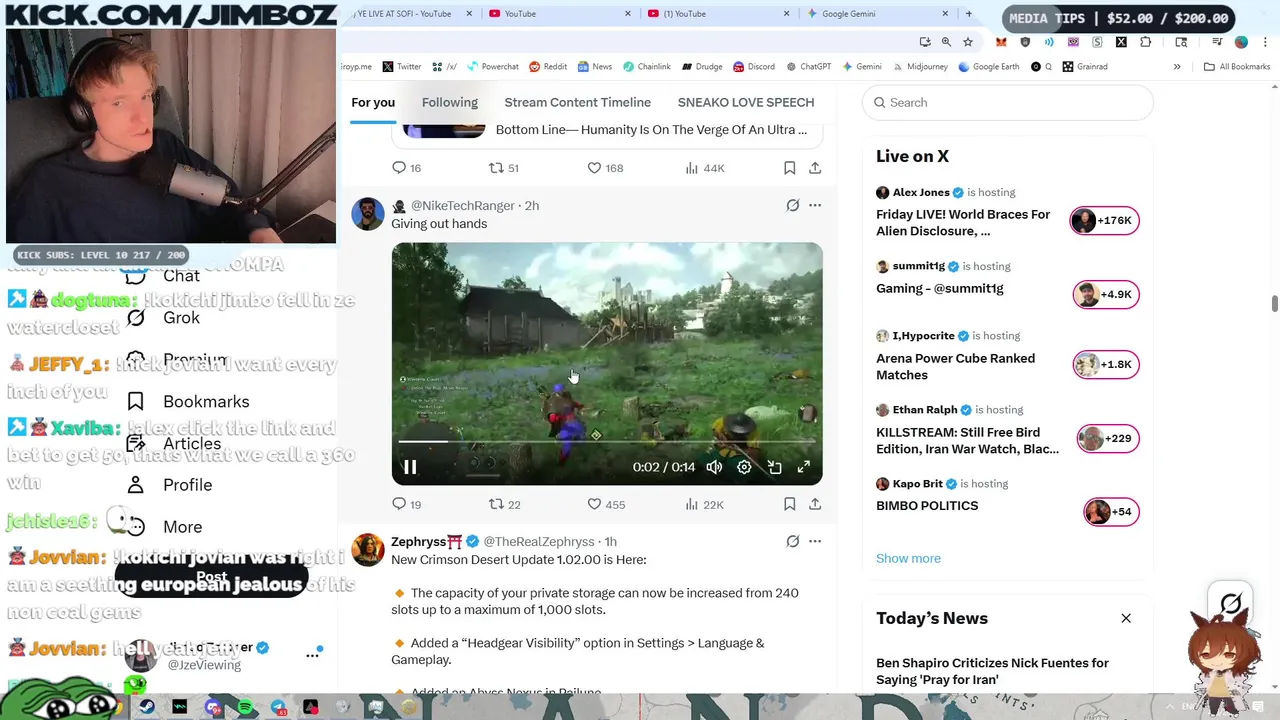Image resolution: width=1280 pixels, height=720 pixels.
Task: Open the SNEAKO LOVE SPEECH tab
Action: tap(746, 102)
